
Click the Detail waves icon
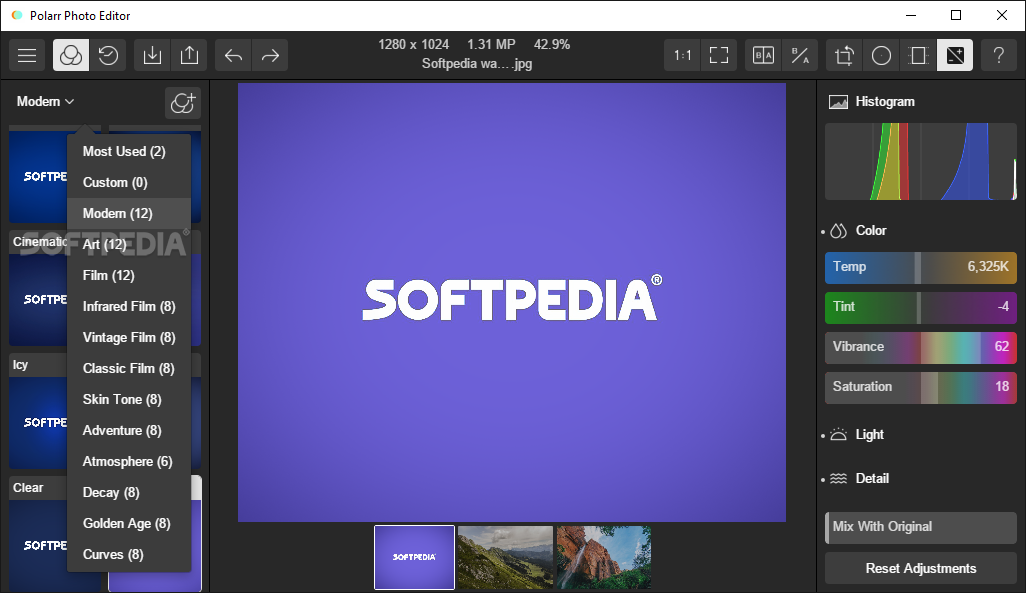point(838,478)
